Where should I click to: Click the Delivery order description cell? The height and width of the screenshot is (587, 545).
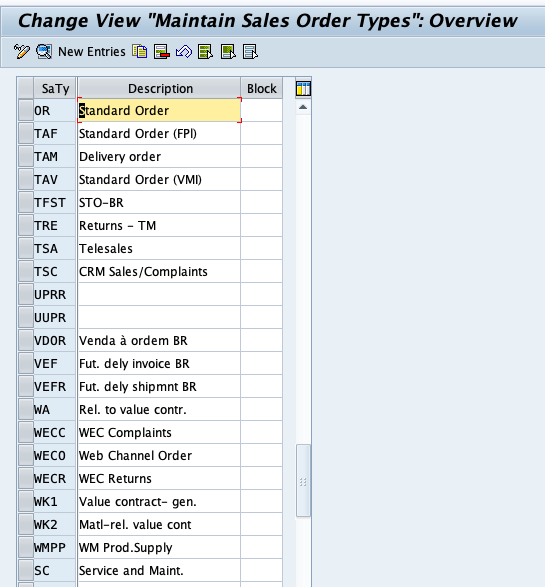159,156
